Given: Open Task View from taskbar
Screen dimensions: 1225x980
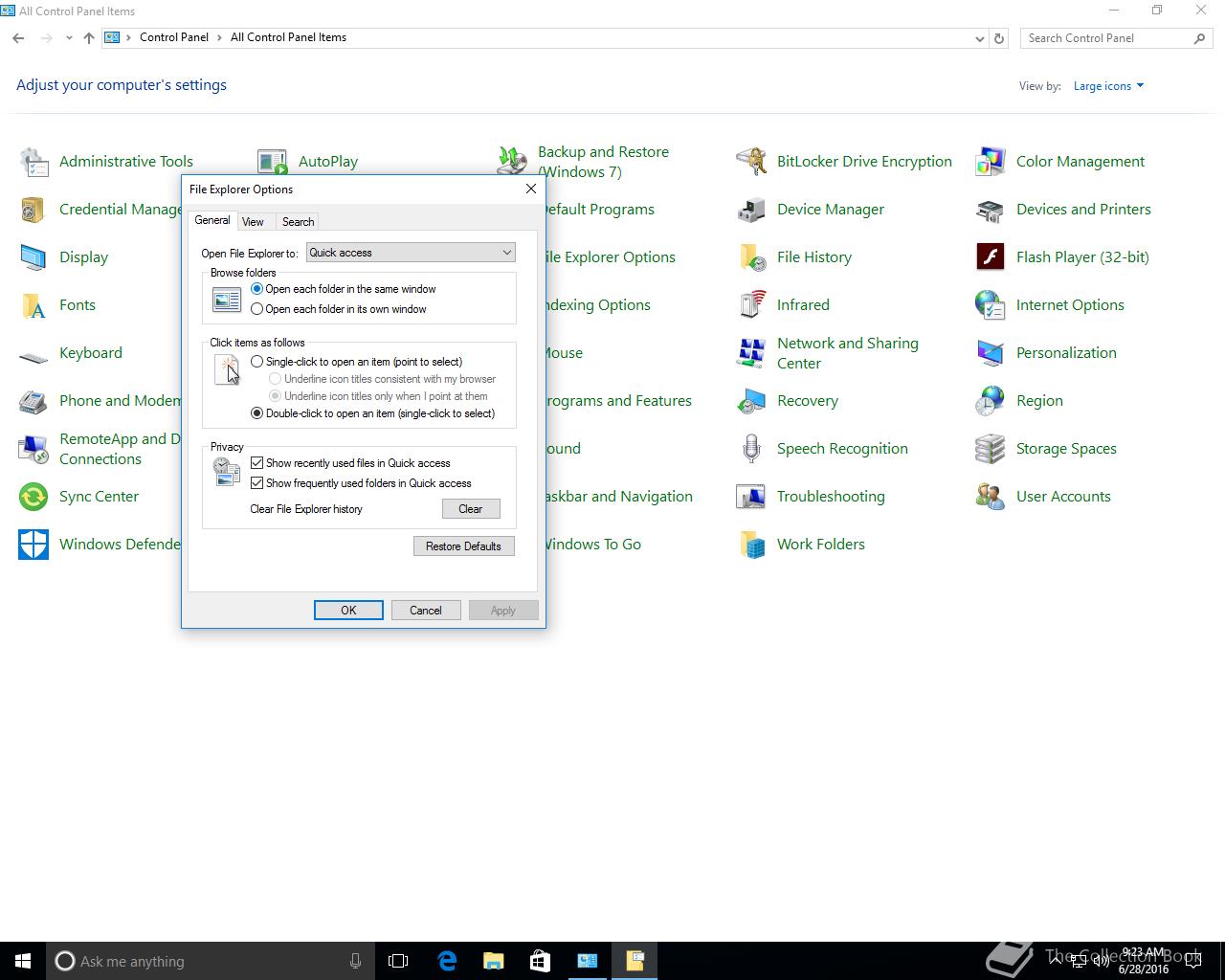Looking at the screenshot, I should tap(398, 961).
